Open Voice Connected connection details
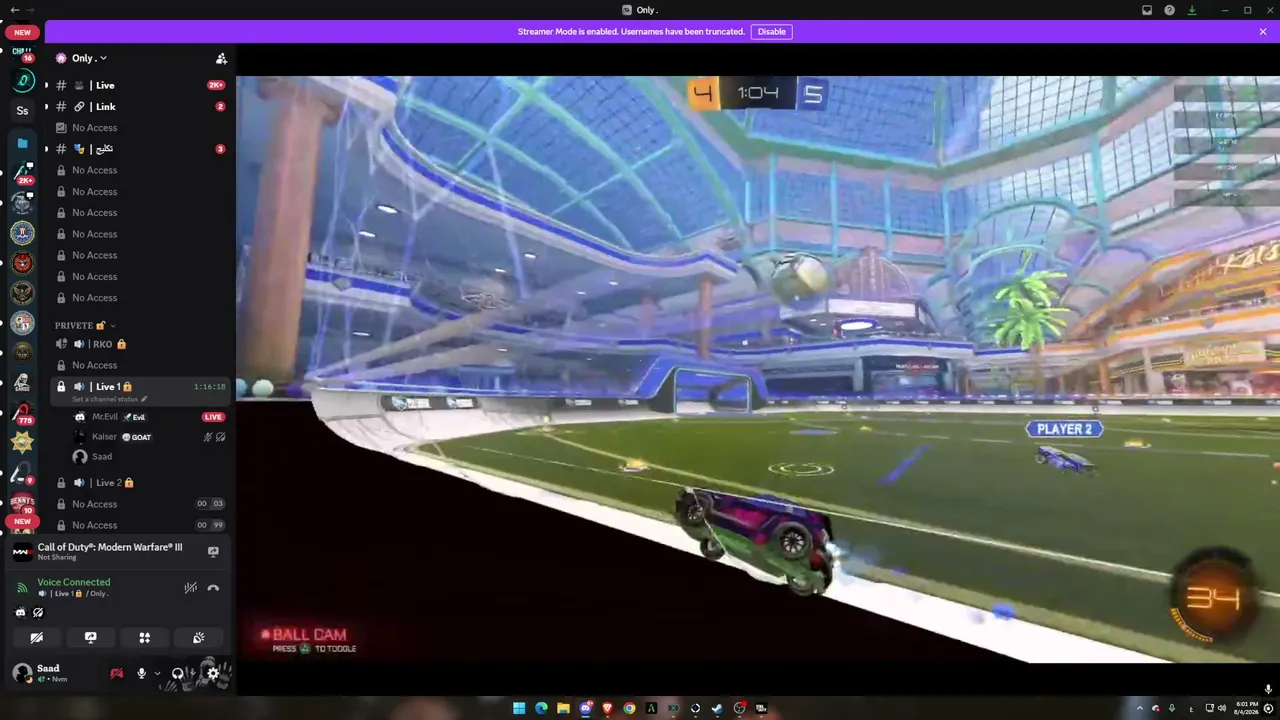The image size is (1280, 720). pos(74,582)
